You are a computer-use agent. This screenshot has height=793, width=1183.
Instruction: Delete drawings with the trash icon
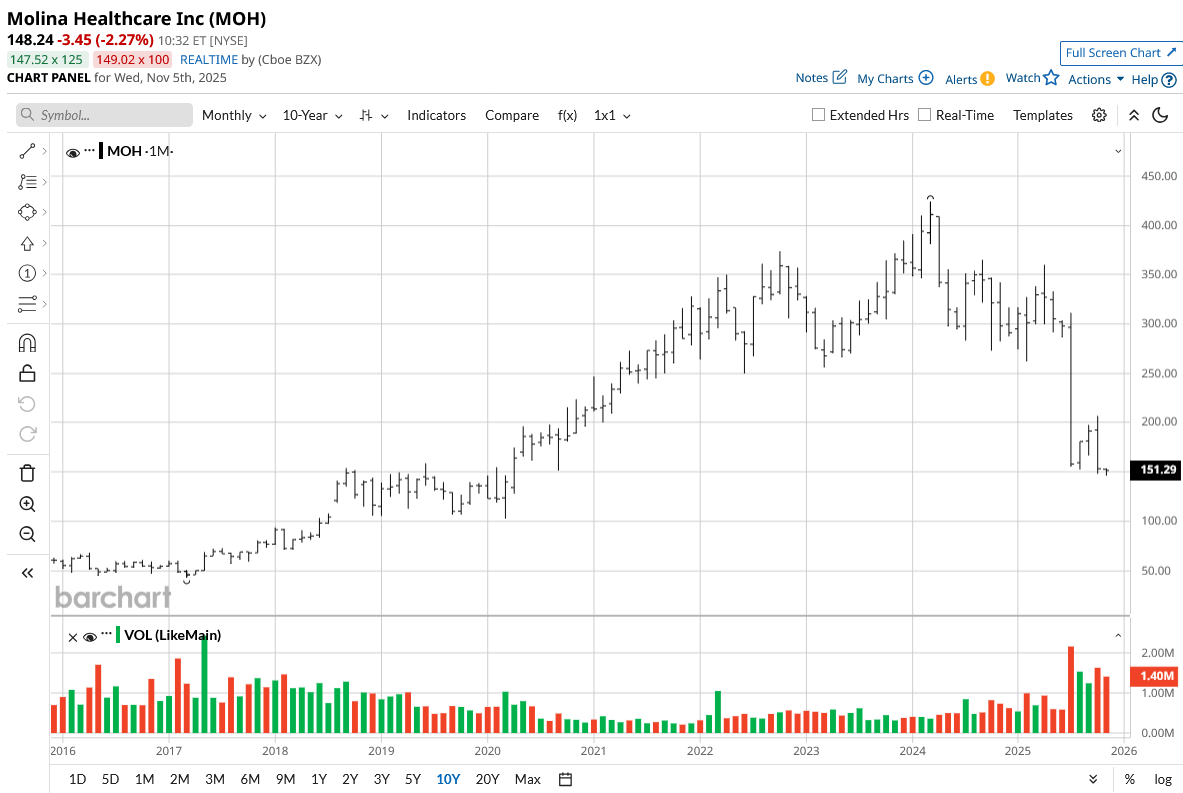click(27, 473)
